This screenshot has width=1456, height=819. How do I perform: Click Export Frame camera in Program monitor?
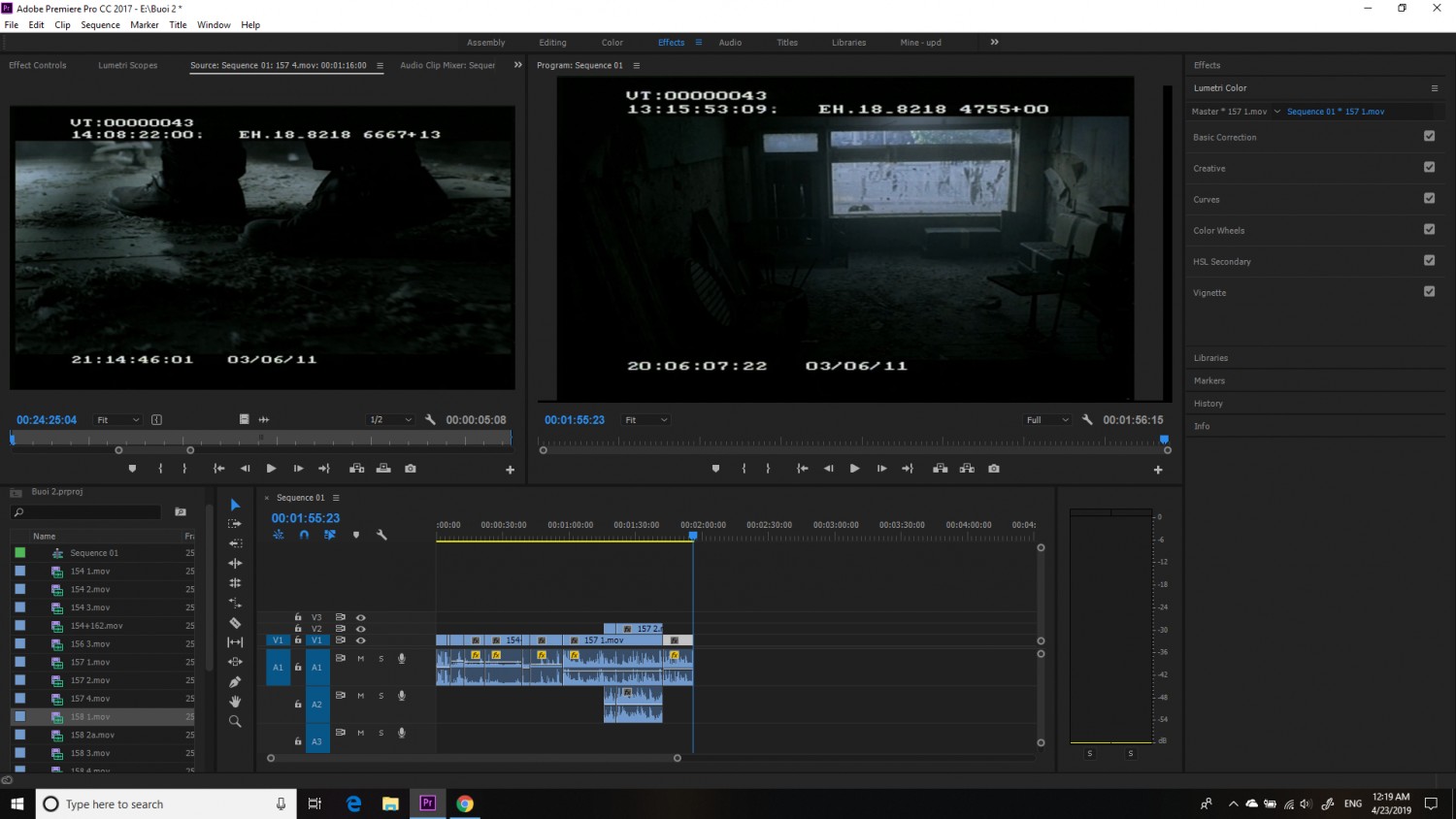994,469
